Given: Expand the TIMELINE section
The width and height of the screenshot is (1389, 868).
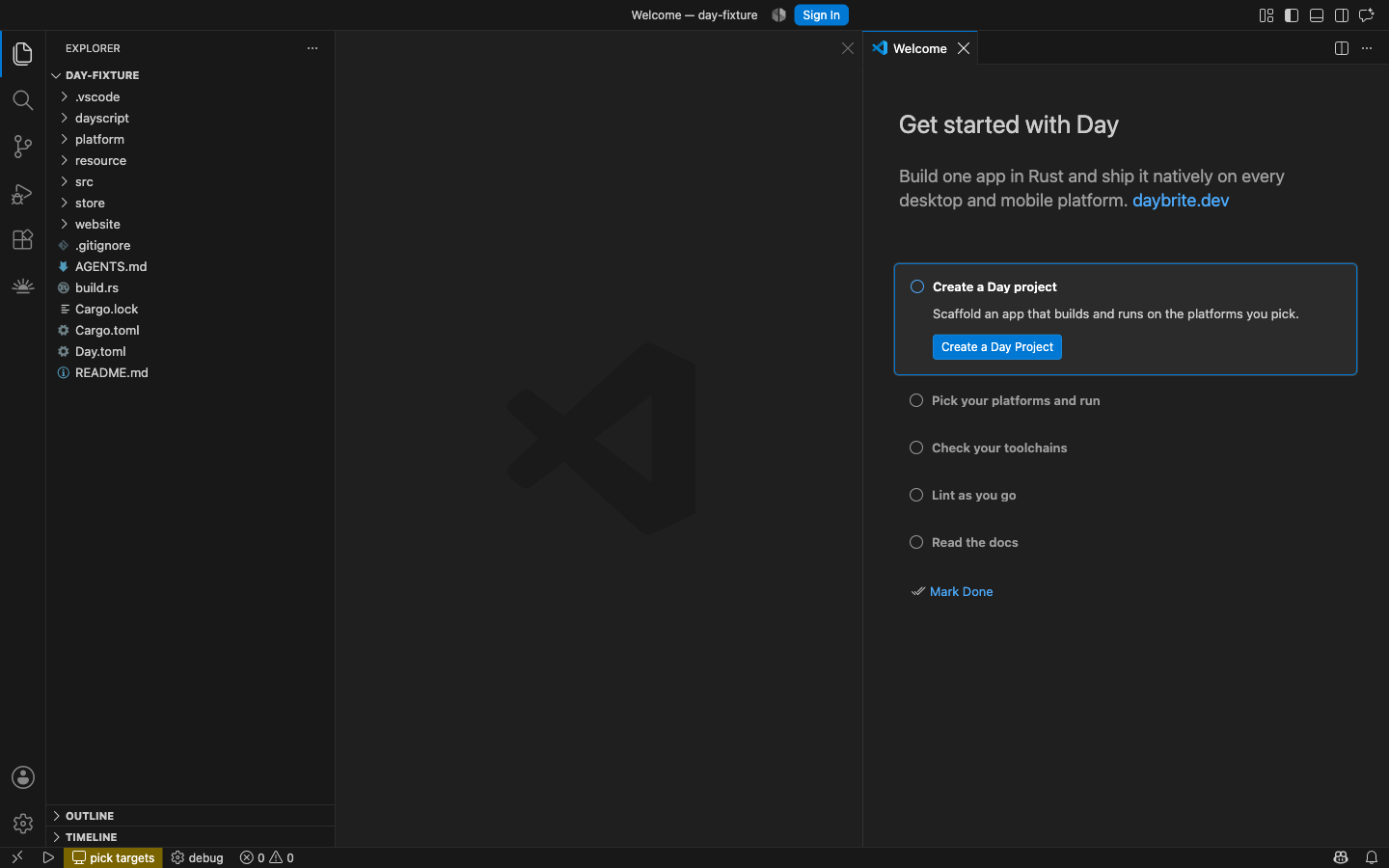Looking at the screenshot, I should point(190,837).
